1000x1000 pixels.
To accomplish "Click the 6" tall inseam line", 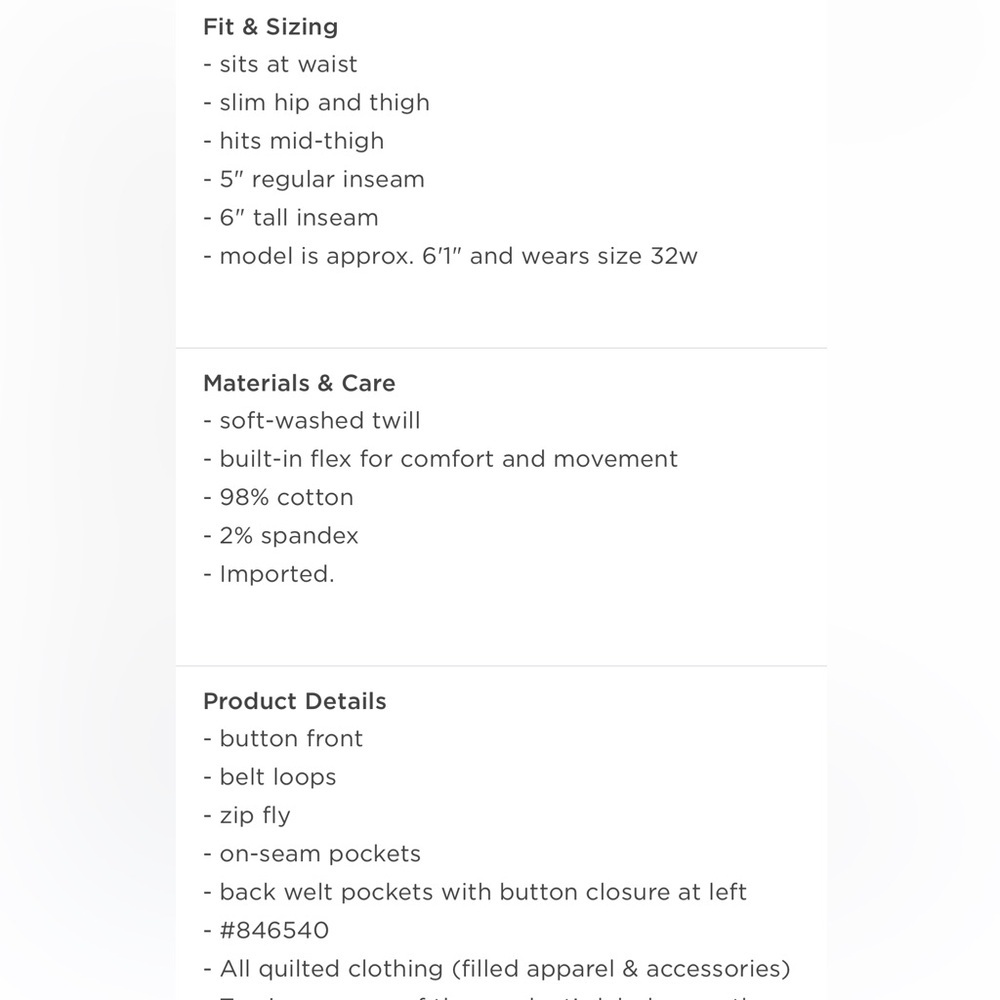I will click(x=291, y=217).
